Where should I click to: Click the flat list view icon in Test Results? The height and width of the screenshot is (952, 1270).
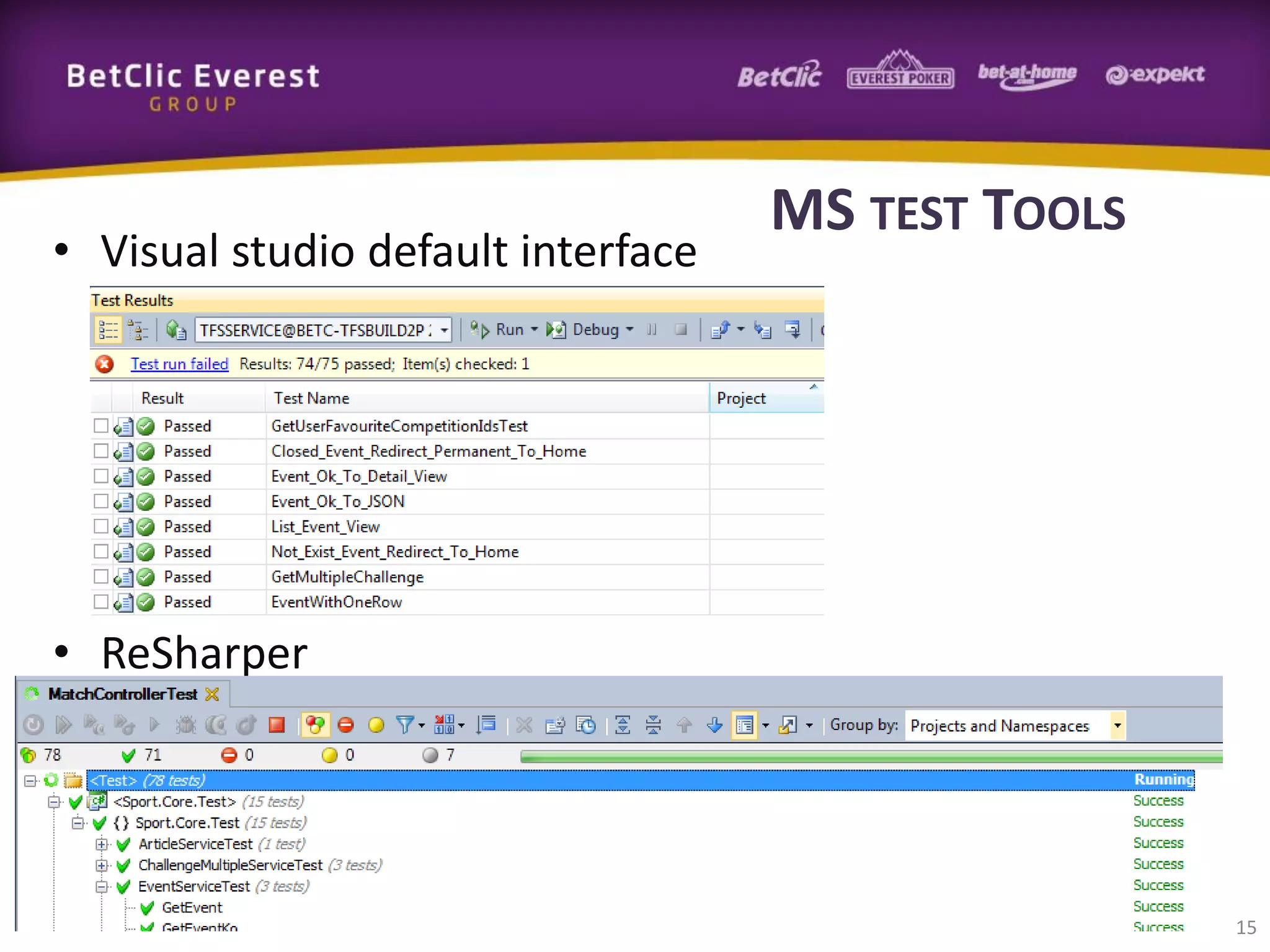(108, 330)
